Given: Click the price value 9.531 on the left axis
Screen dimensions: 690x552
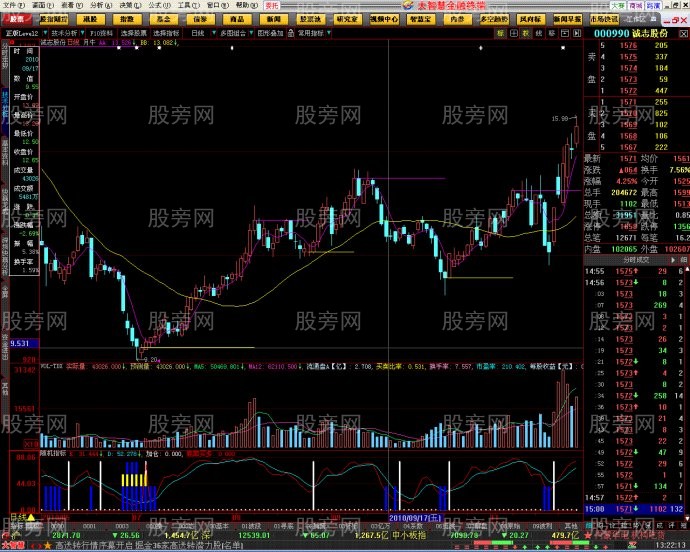Looking at the screenshot, I should [x=19, y=343].
